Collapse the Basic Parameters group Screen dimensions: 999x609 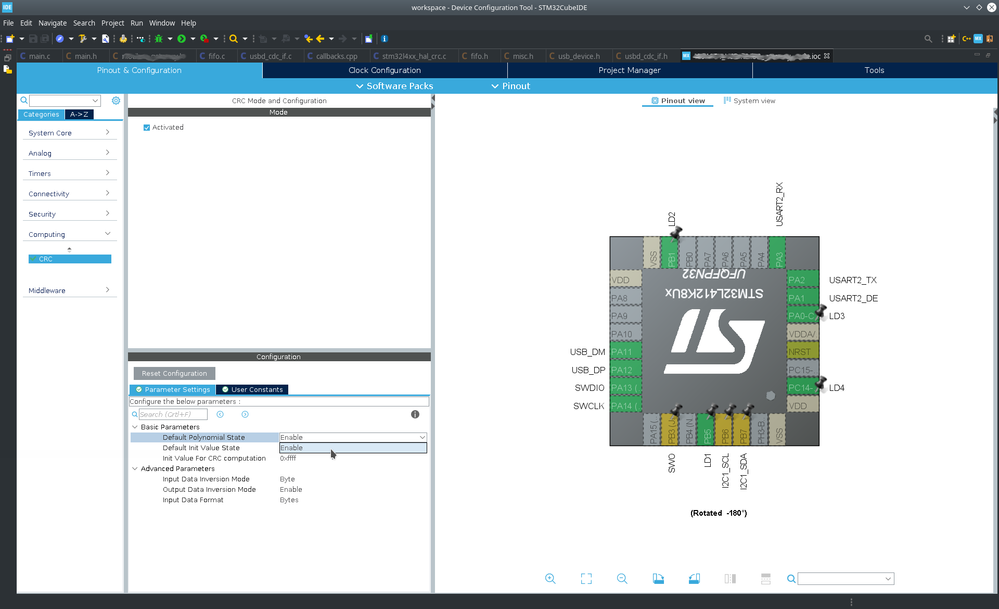(x=135, y=427)
